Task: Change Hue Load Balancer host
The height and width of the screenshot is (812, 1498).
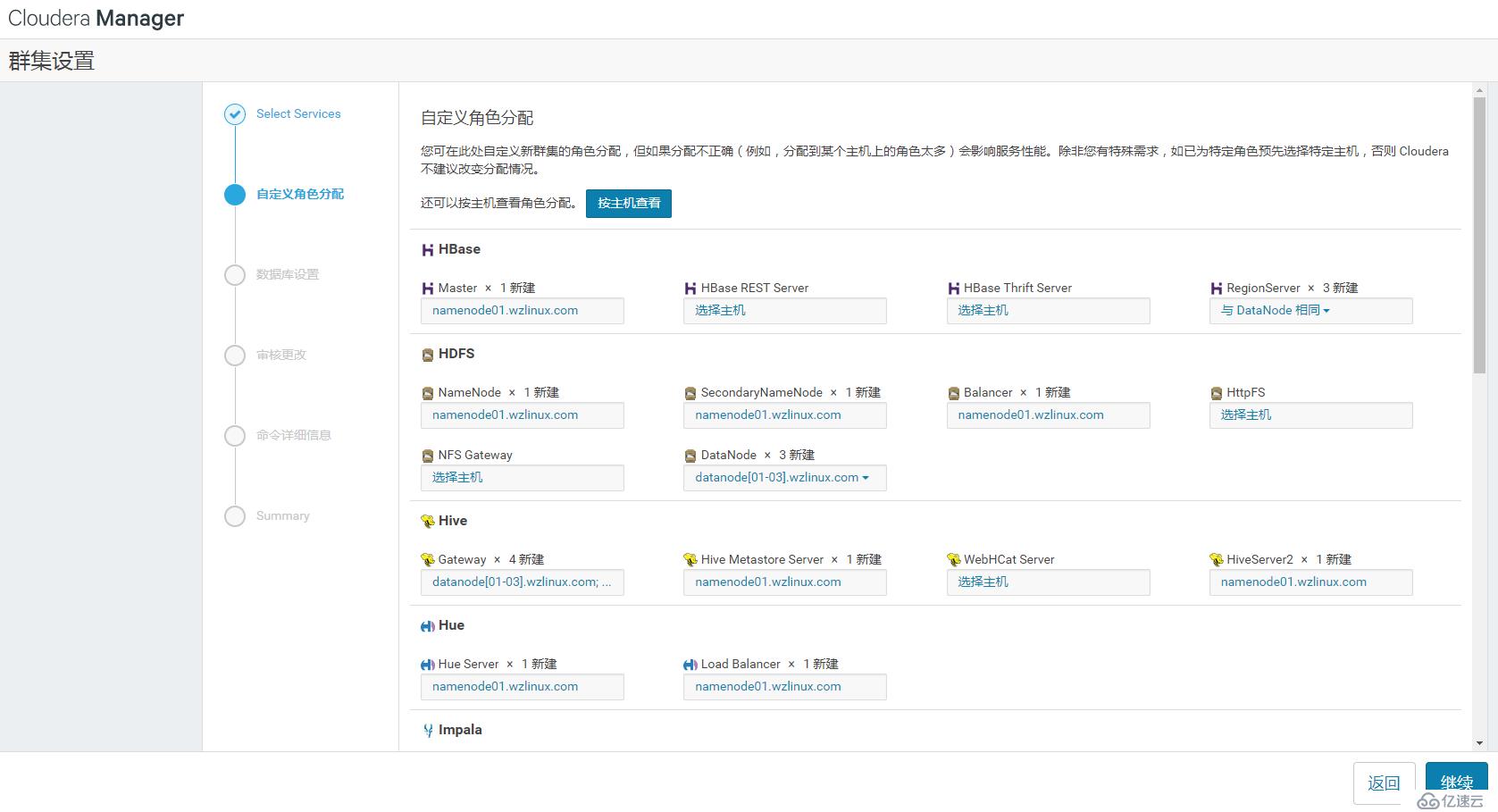Action: (784, 687)
